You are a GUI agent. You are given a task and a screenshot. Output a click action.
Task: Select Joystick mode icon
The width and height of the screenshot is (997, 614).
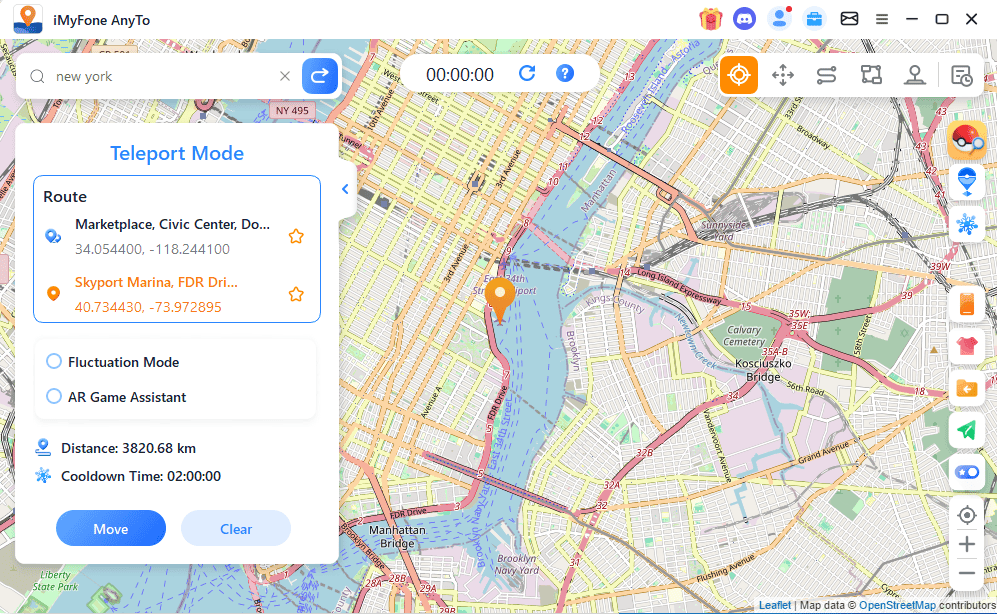point(915,75)
